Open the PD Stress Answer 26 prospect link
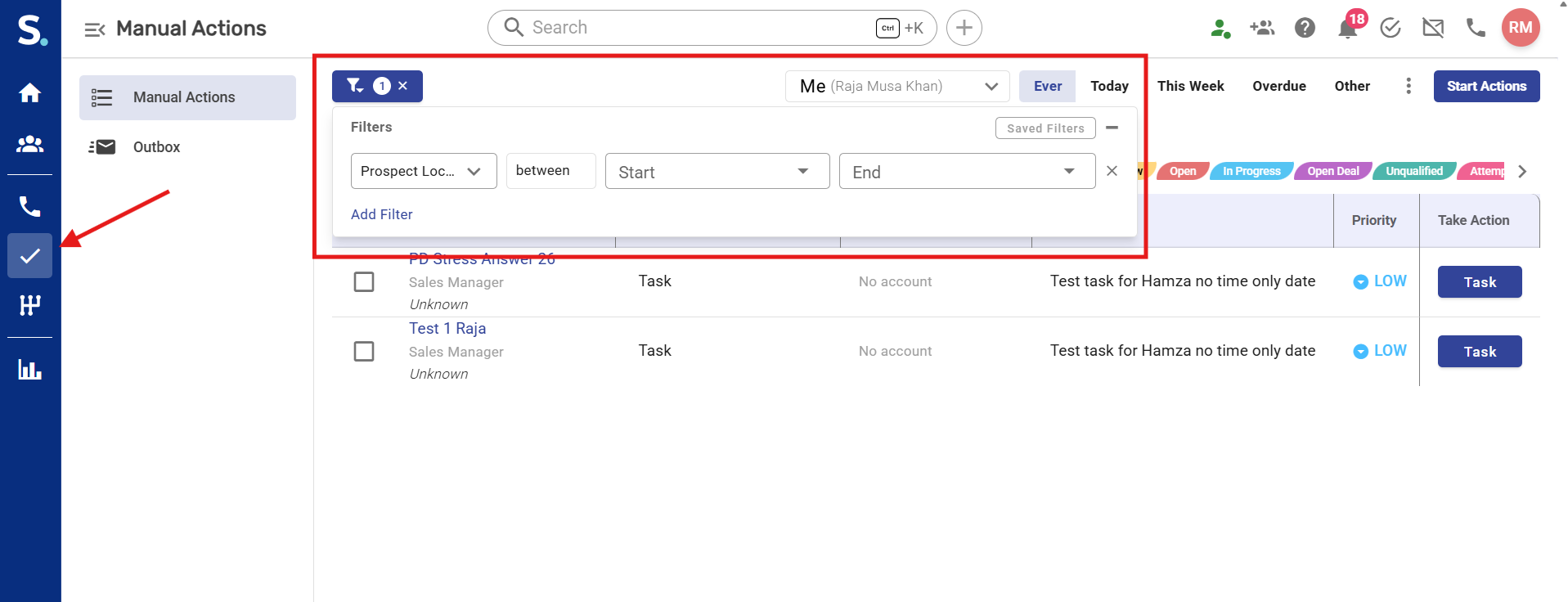The width and height of the screenshot is (1568, 602). click(482, 258)
